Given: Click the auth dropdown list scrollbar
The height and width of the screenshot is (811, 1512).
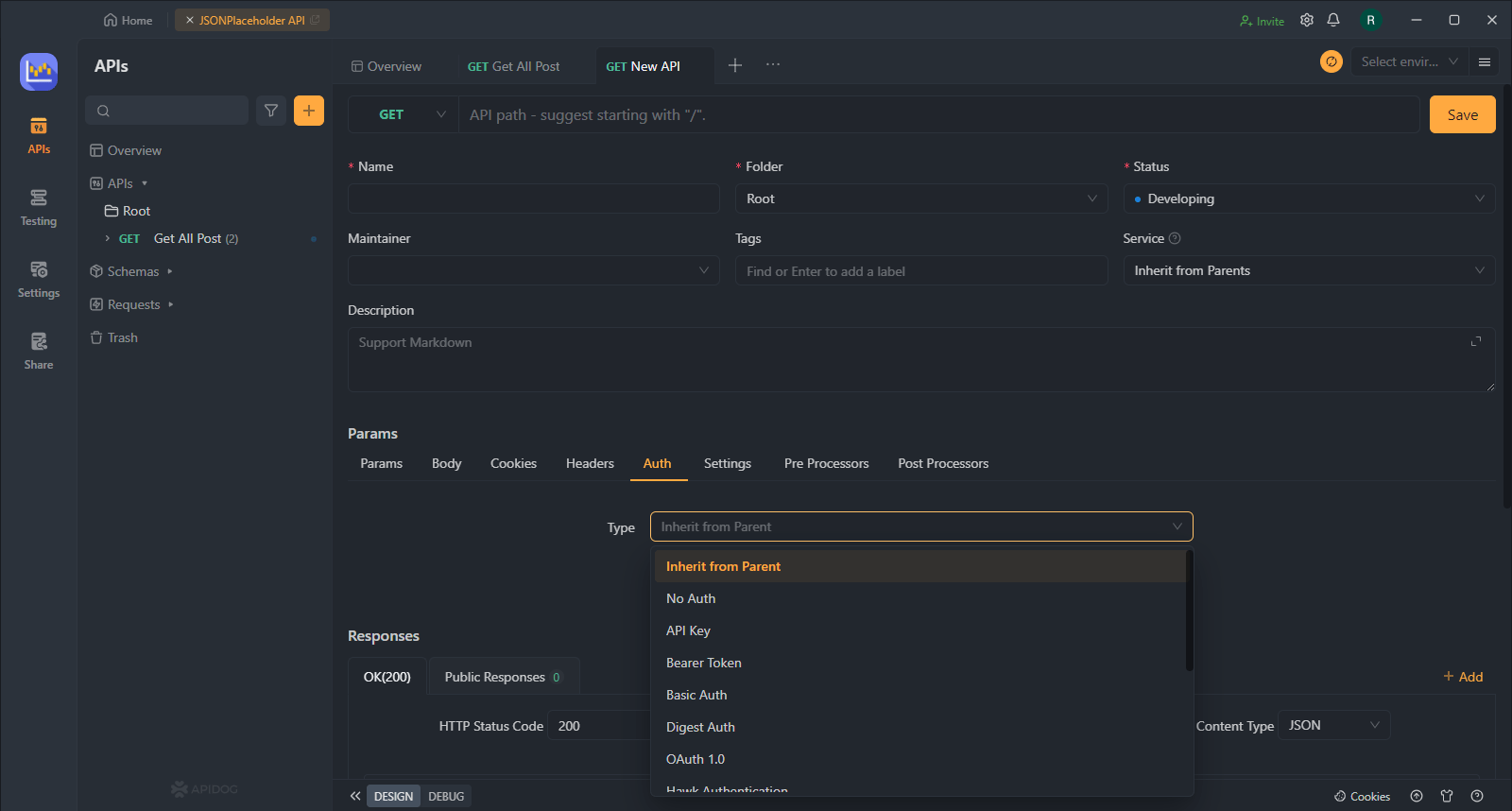Looking at the screenshot, I should (x=1189, y=611).
